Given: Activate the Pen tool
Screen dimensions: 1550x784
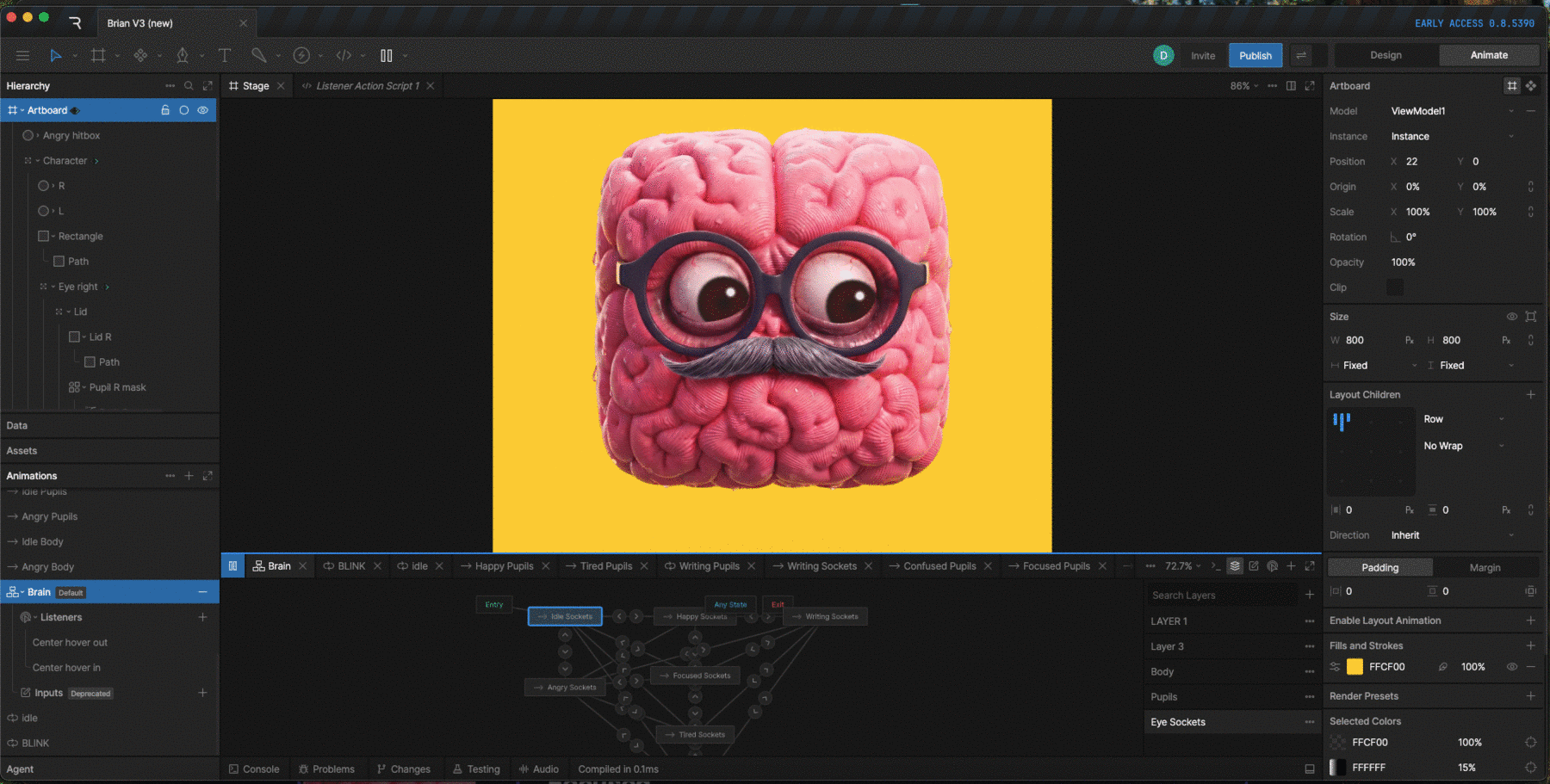Looking at the screenshot, I should click(x=183, y=55).
